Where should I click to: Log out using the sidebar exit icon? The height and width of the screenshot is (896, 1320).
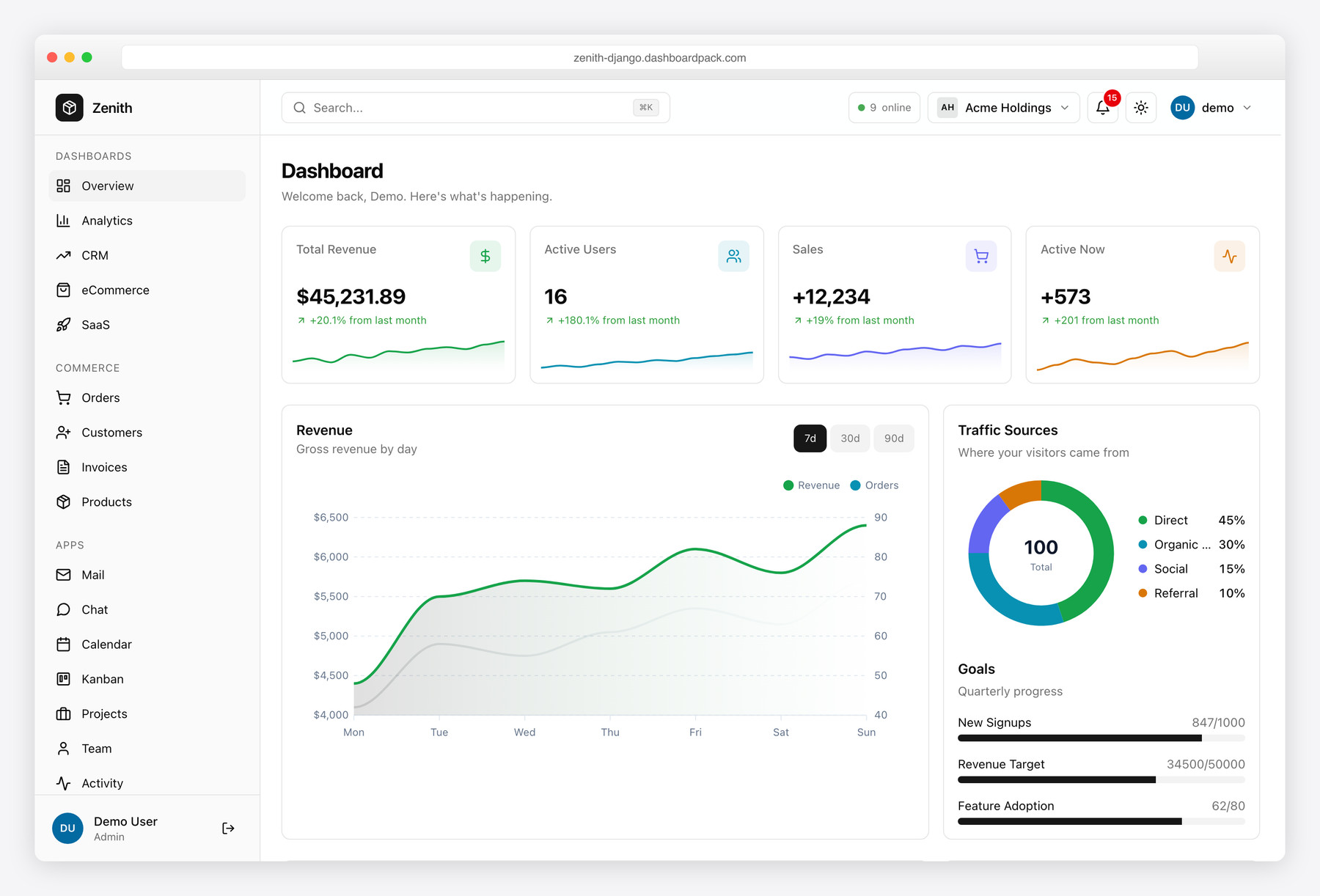pos(228,829)
